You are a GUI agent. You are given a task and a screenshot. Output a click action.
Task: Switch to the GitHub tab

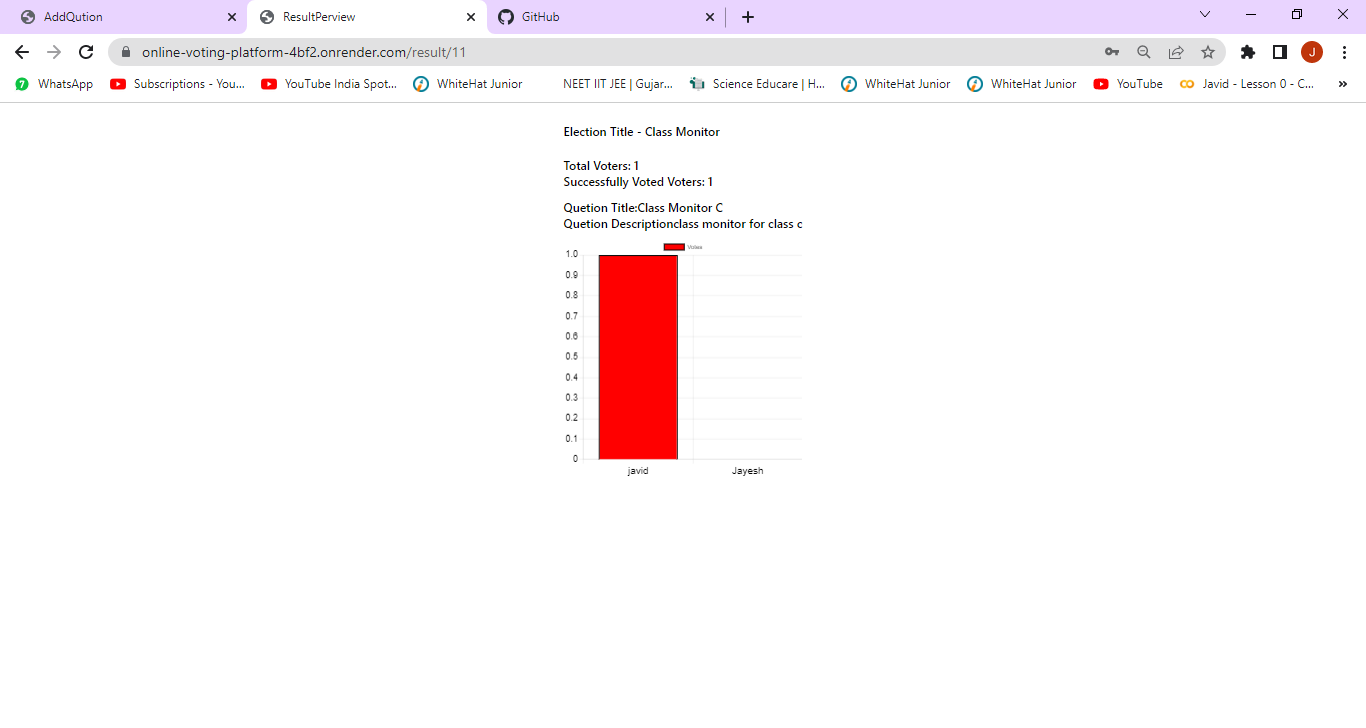tap(605, 17)
